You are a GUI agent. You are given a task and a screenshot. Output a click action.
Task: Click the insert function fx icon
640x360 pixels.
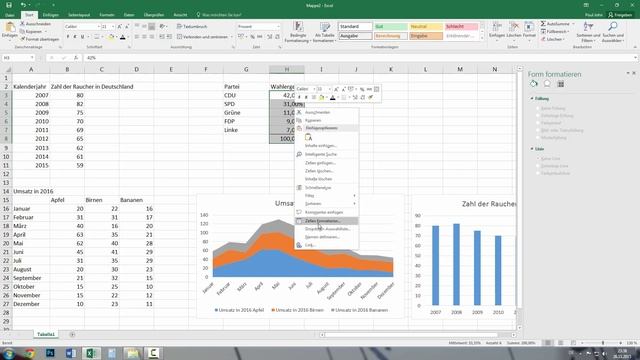tap(76, 58)
